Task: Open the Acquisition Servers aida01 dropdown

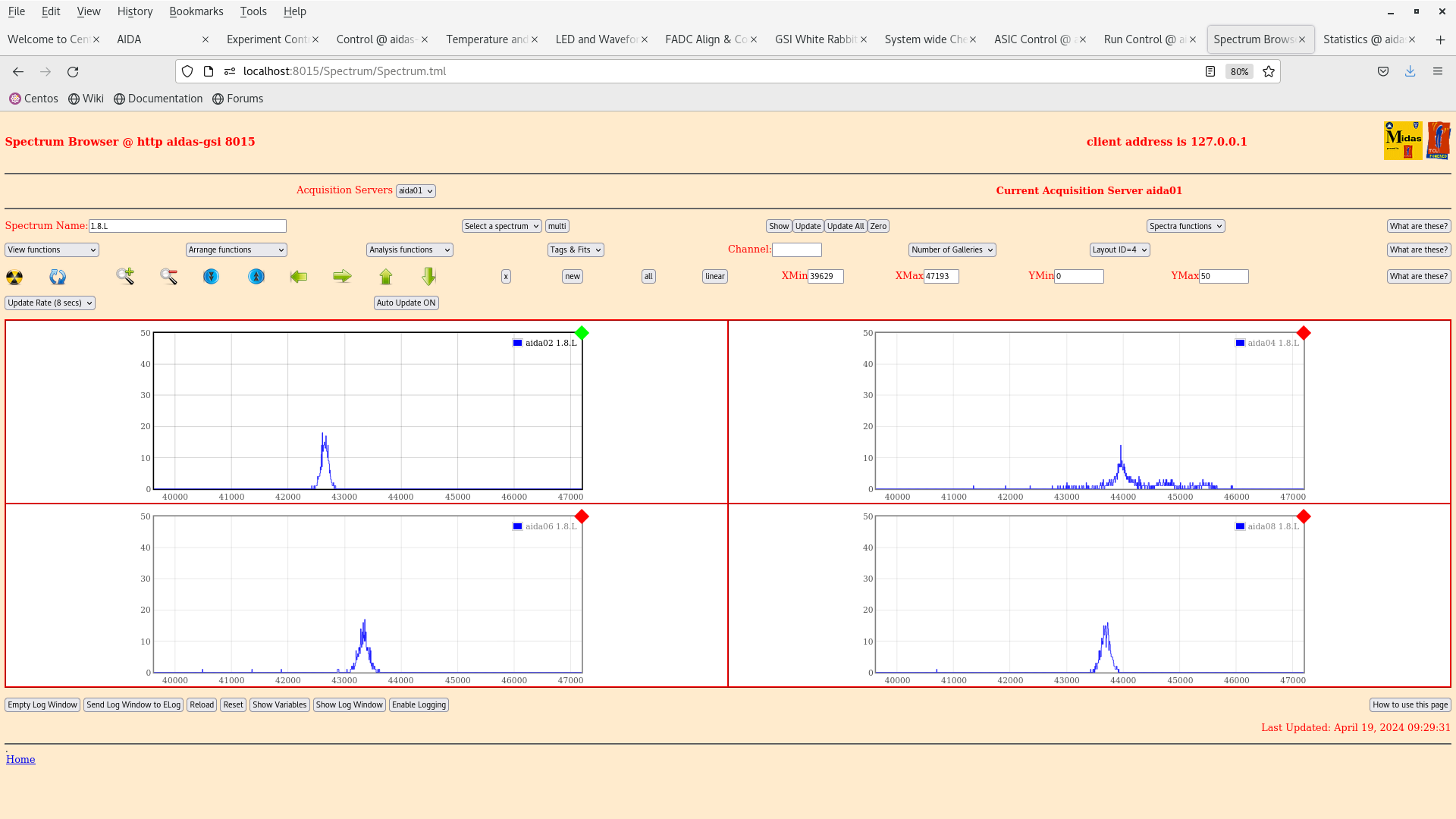Action: (416, 191)
